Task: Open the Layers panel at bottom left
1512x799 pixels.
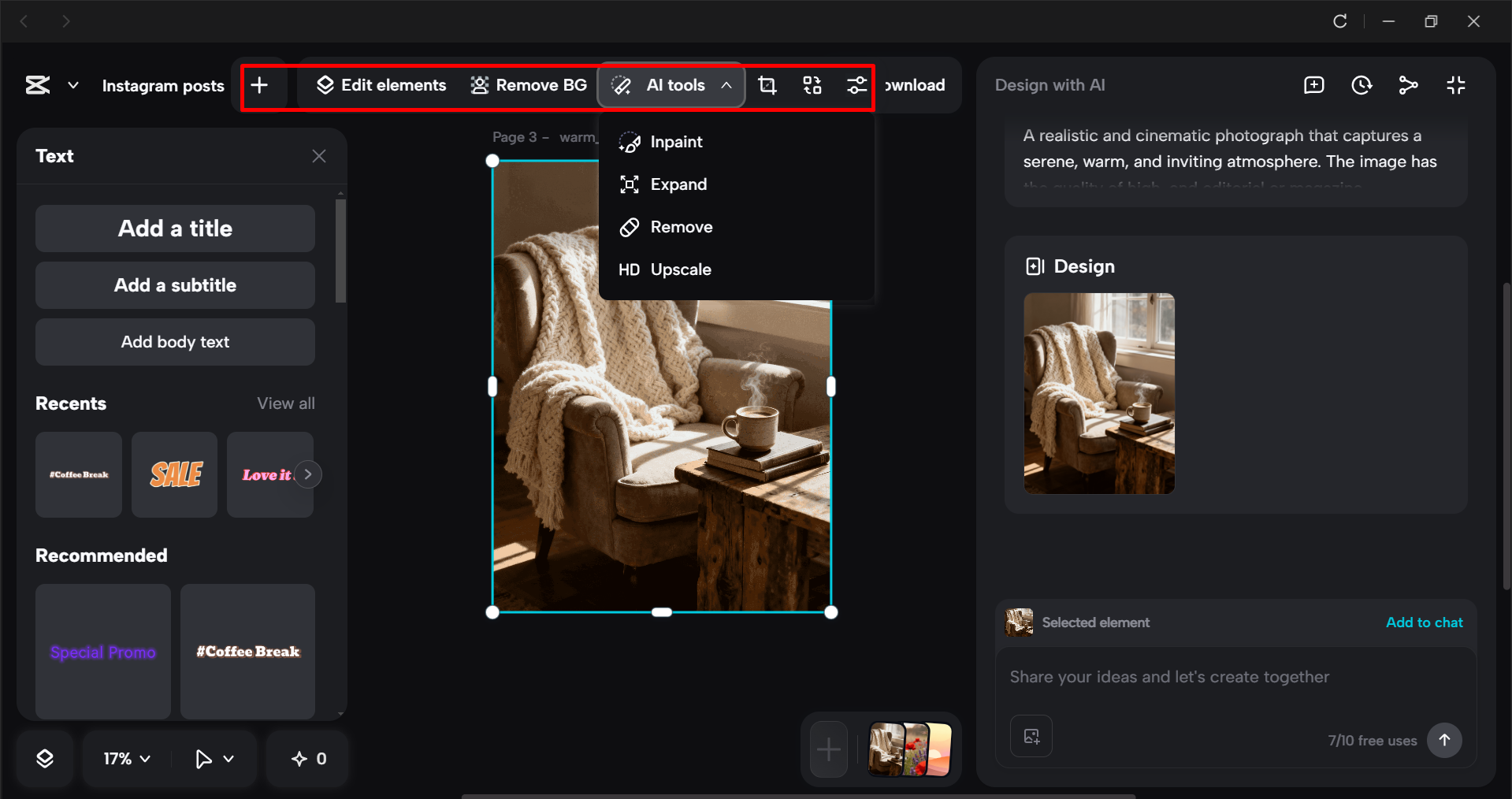Action: 45,758
